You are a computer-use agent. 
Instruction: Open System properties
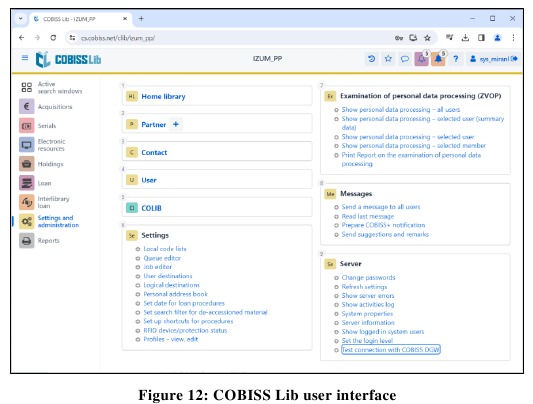click(367, 314)
